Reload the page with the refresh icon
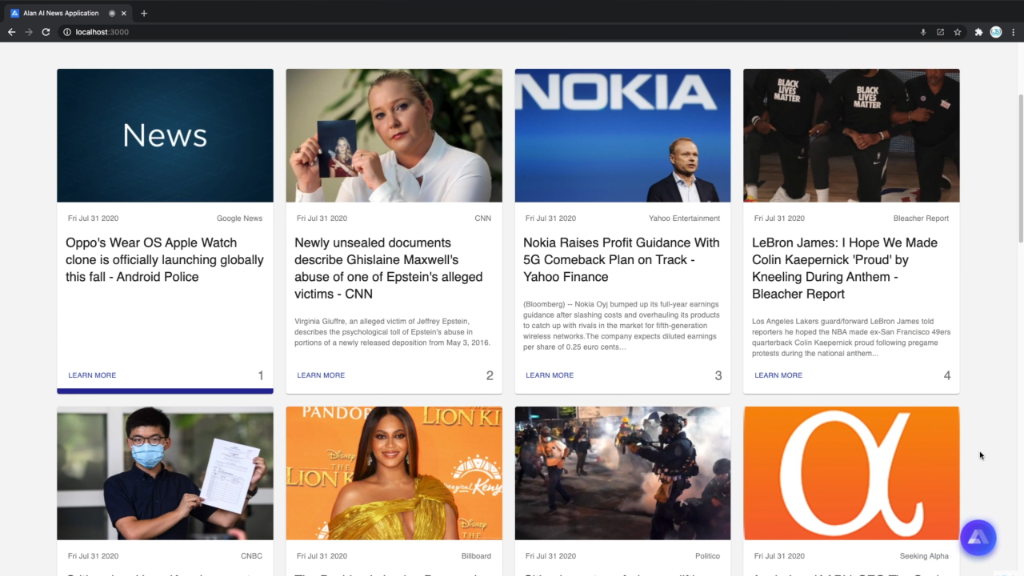1024x576 pixels. click(x=46, y=32)
